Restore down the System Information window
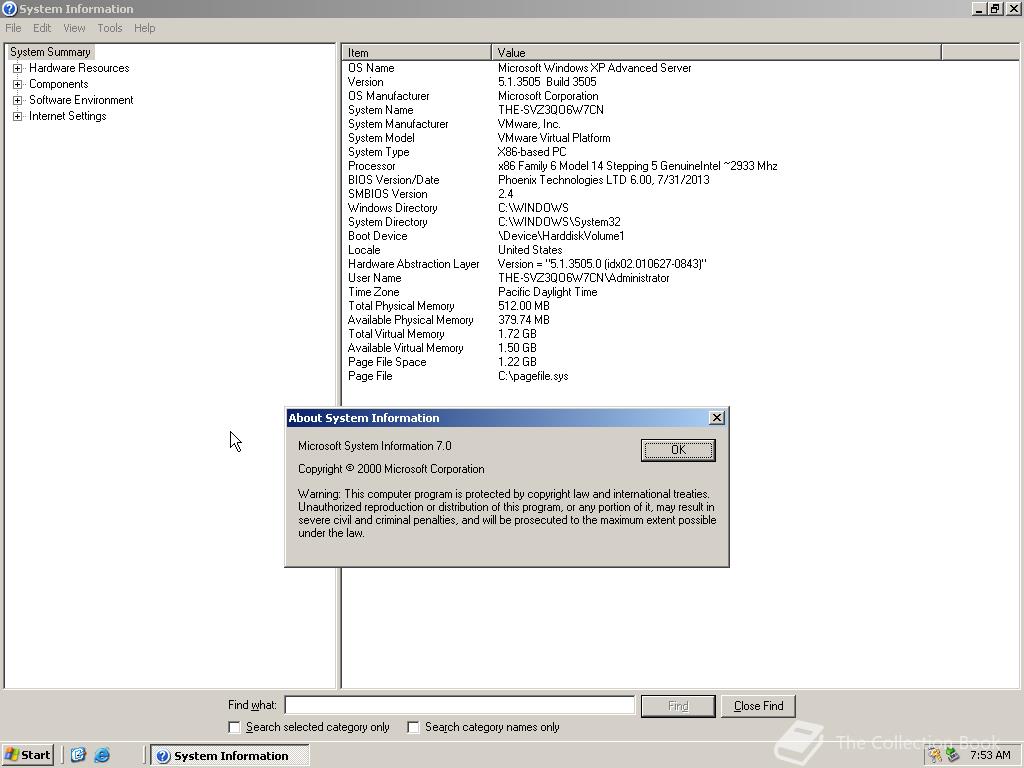Viewport: 1024px width, 768px height. coord(995,8)
